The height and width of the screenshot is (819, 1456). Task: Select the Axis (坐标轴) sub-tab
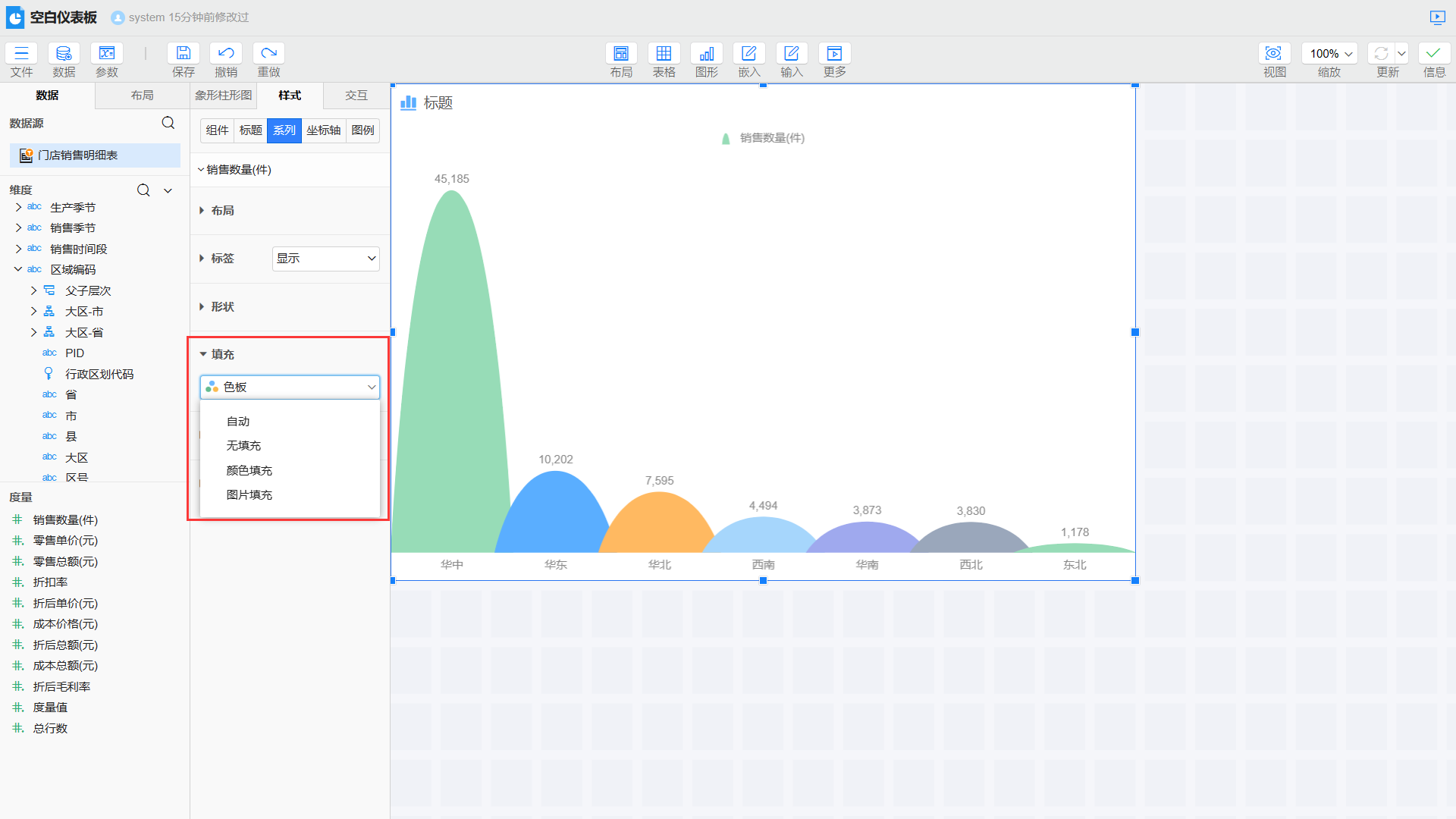tap(323, 130)
